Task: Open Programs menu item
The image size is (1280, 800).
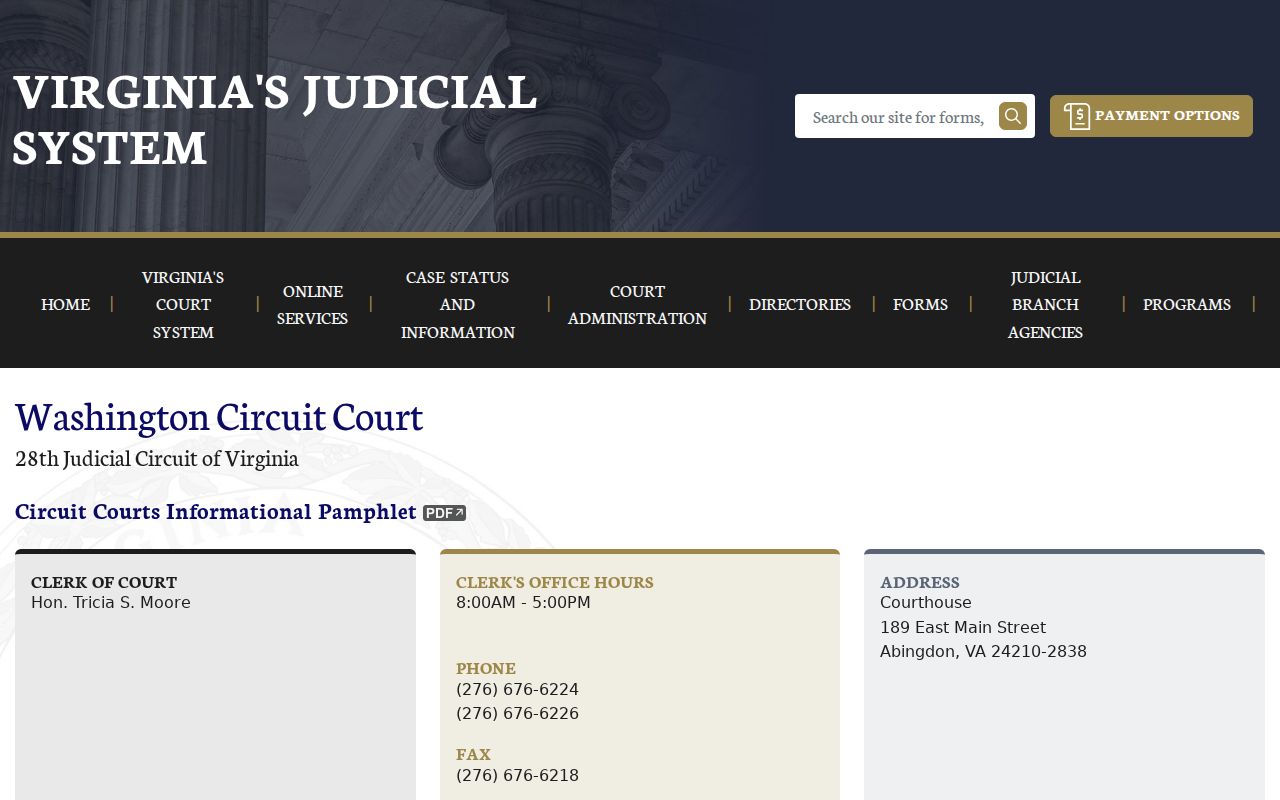Action: pyautogui.click(x=1187, y=304)
